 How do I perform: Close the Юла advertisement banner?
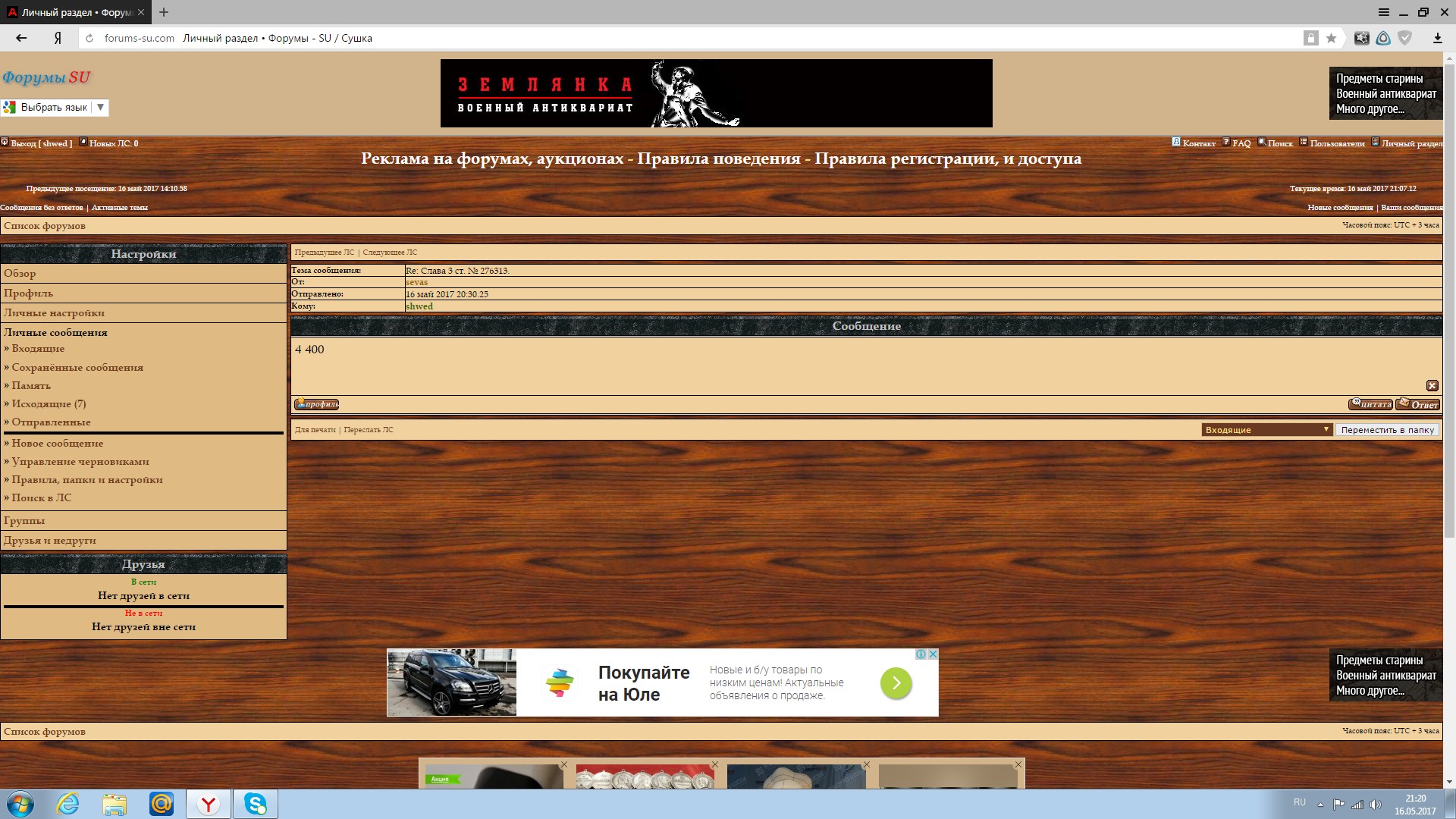(933, 654)
